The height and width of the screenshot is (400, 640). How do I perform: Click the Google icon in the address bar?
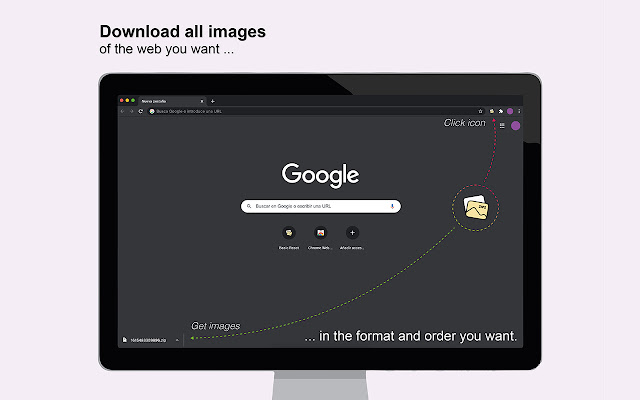[x=152, y=111]
